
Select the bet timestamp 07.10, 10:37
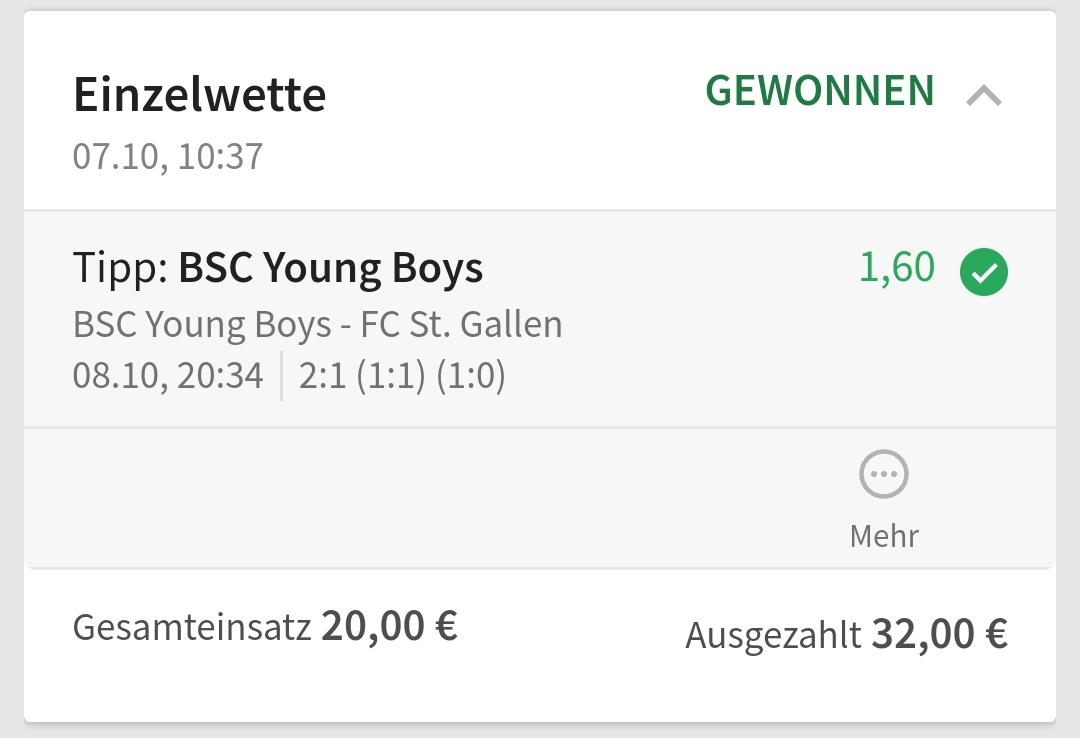tap(168, 156)
